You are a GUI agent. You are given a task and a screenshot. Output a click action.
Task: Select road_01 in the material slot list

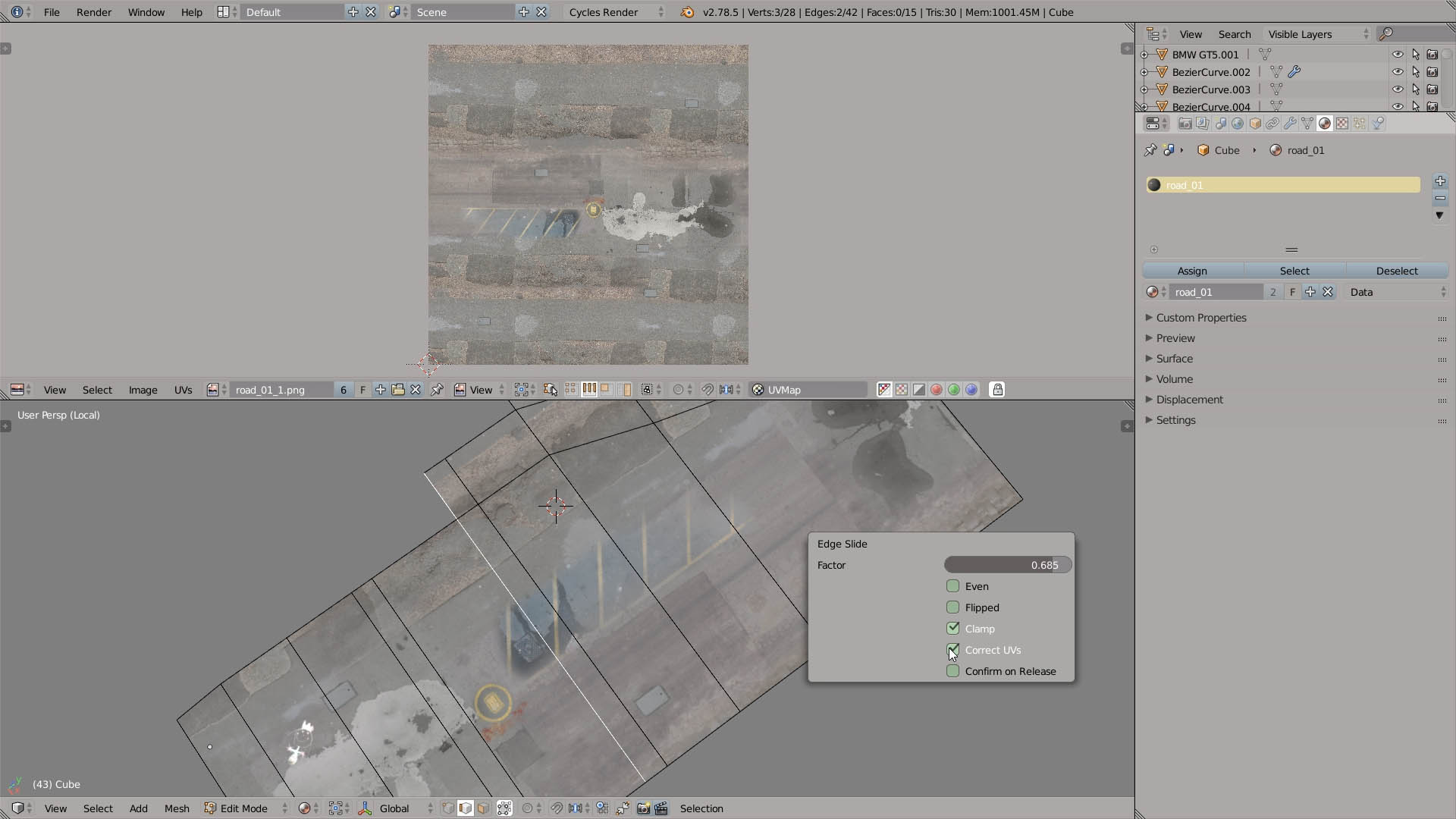click(1282, 185)
